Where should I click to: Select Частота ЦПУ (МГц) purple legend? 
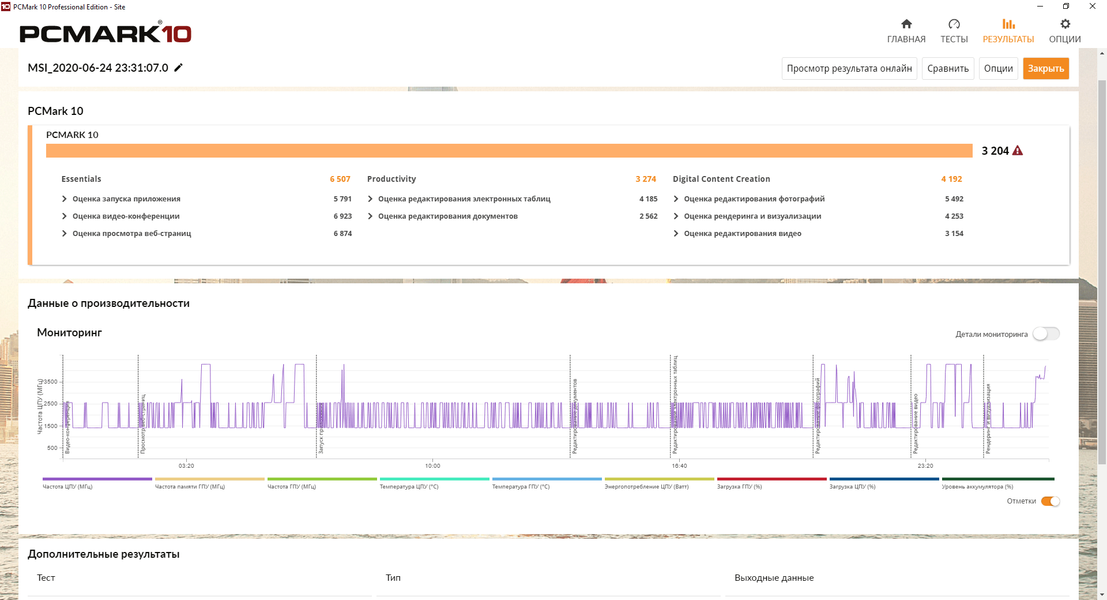pos(97,479)
